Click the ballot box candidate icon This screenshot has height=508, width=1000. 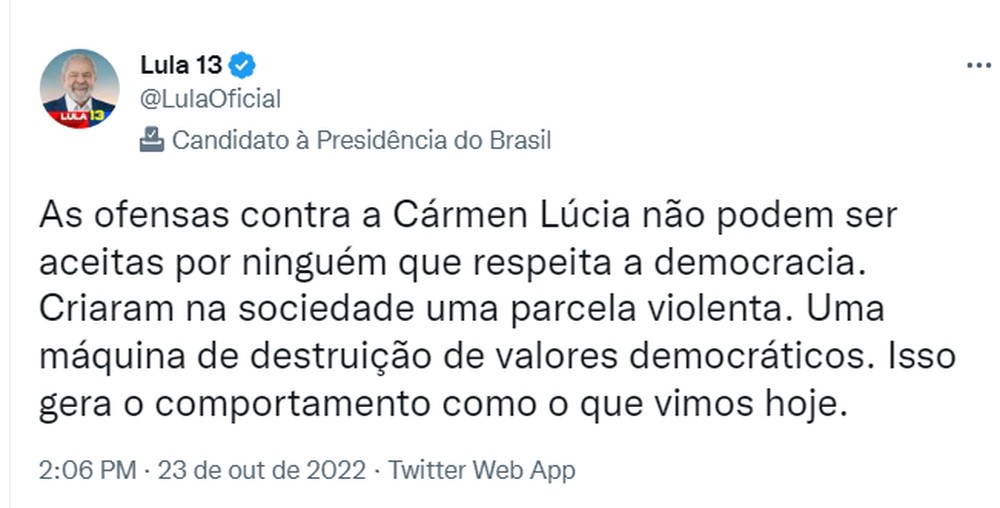pos(152,140)
